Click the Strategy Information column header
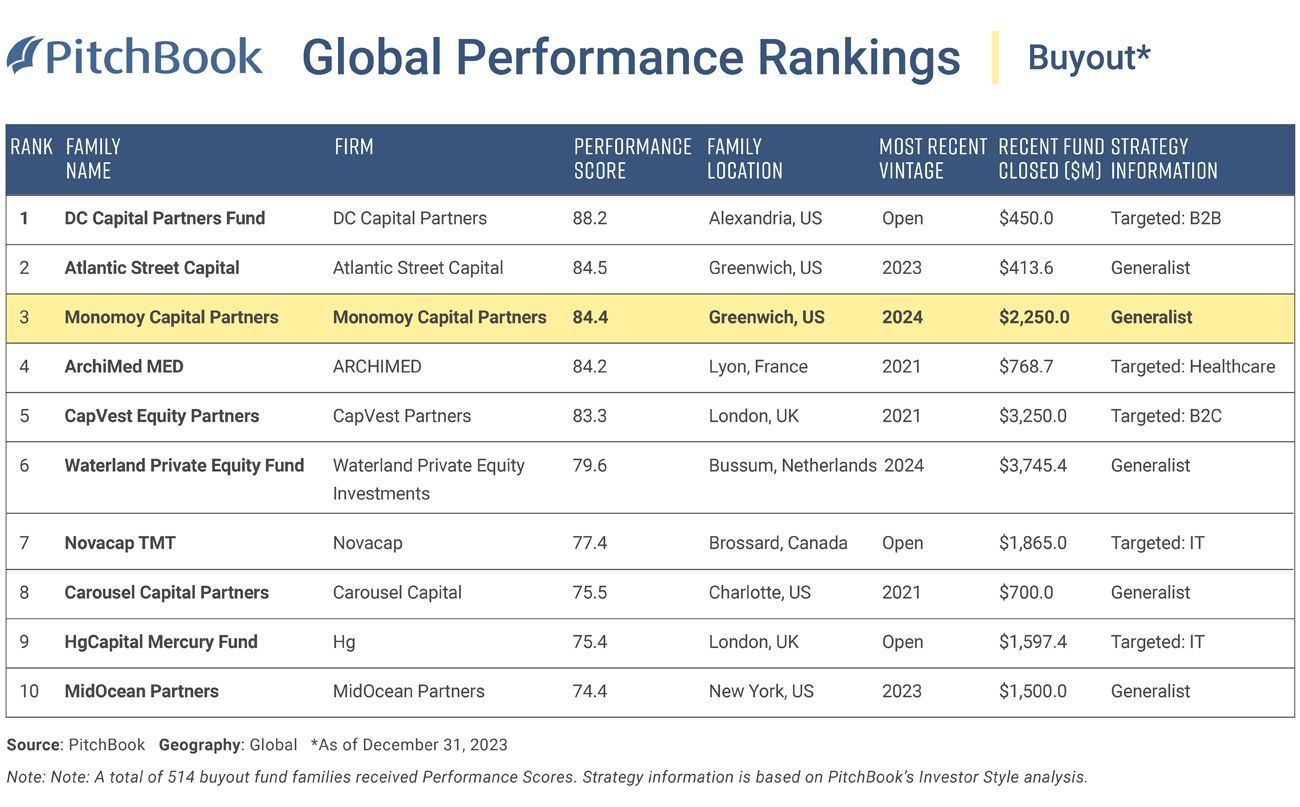Viewport: 1300px width, 807px height. click(1163, 159)
